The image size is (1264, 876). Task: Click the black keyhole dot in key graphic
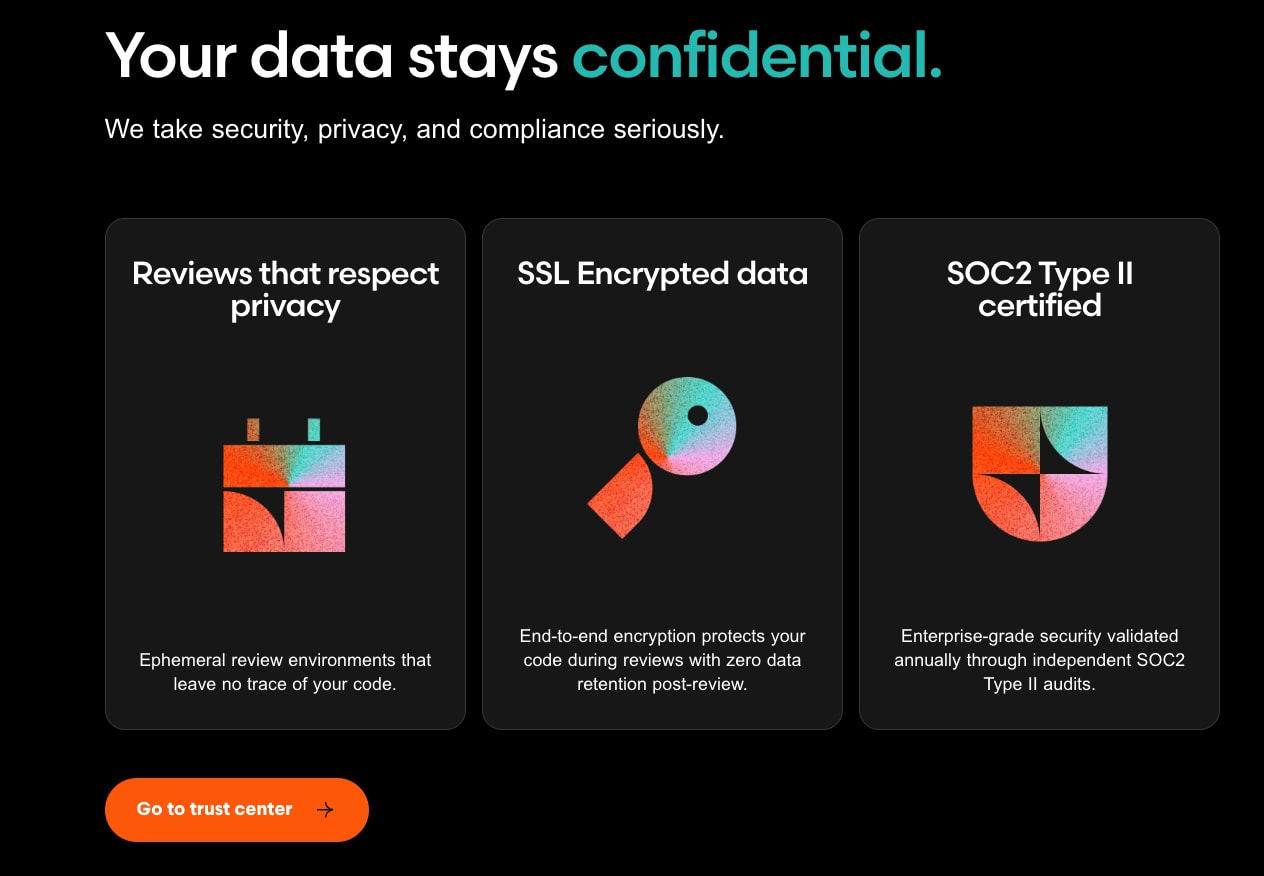pyautogui.click(x=698, y=415)
